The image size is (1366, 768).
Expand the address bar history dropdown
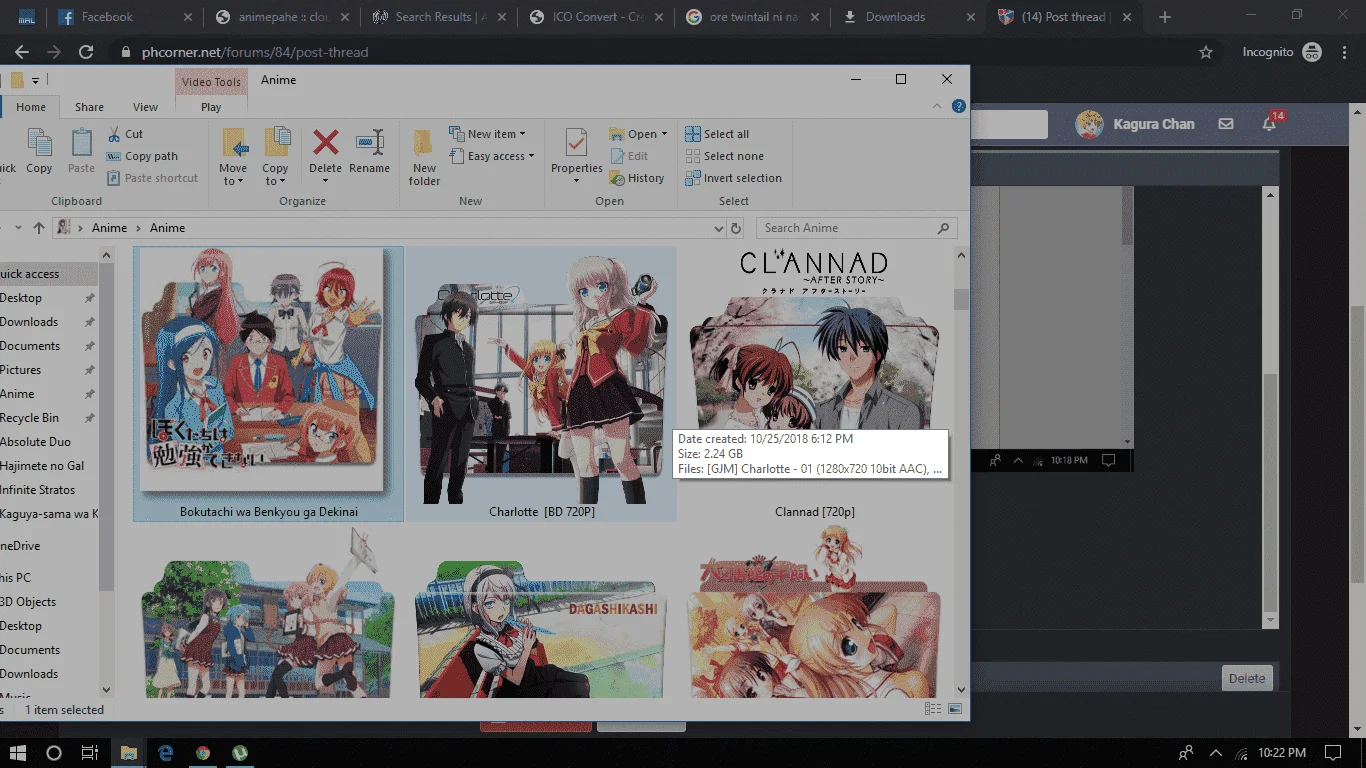[x=718, y=228]
